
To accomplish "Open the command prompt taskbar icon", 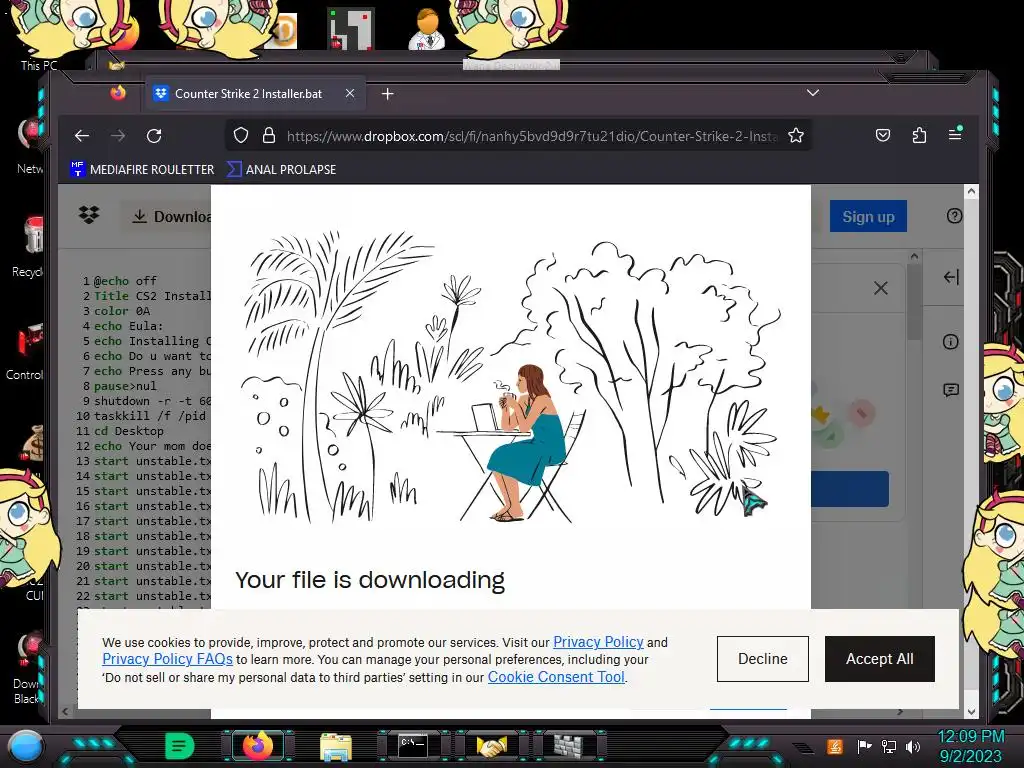I will tap(413, 746).
